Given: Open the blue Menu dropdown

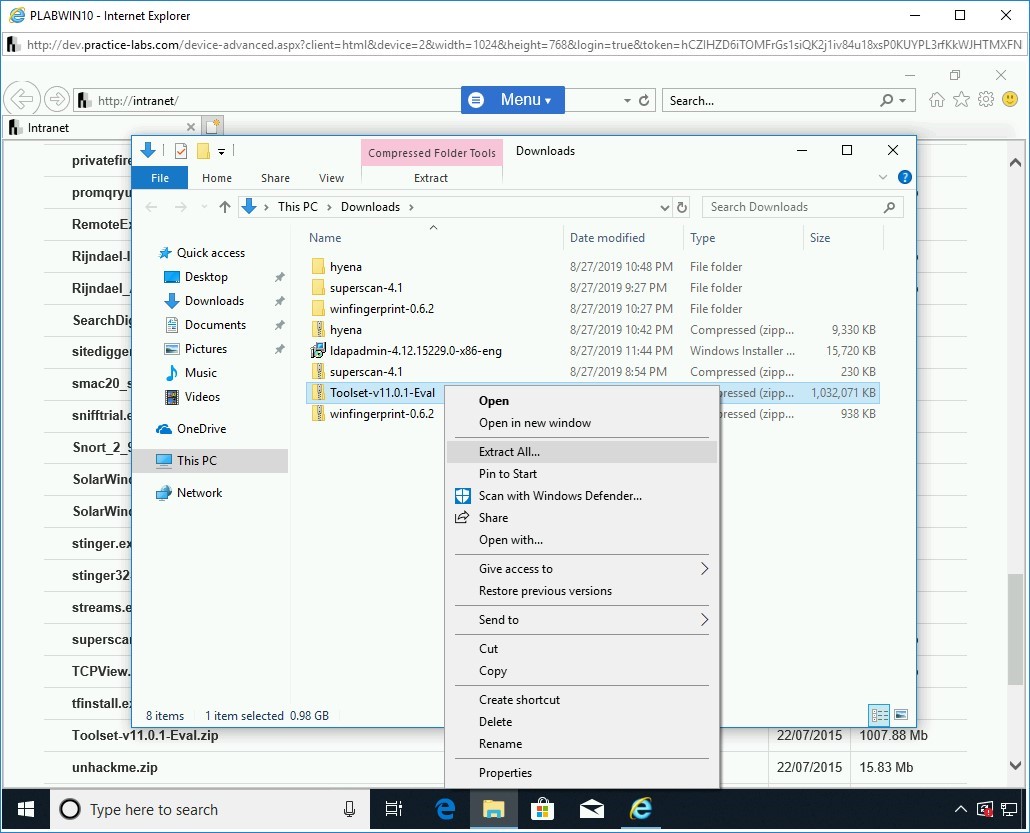Looking at the screenshot, I should click(513, 100).
